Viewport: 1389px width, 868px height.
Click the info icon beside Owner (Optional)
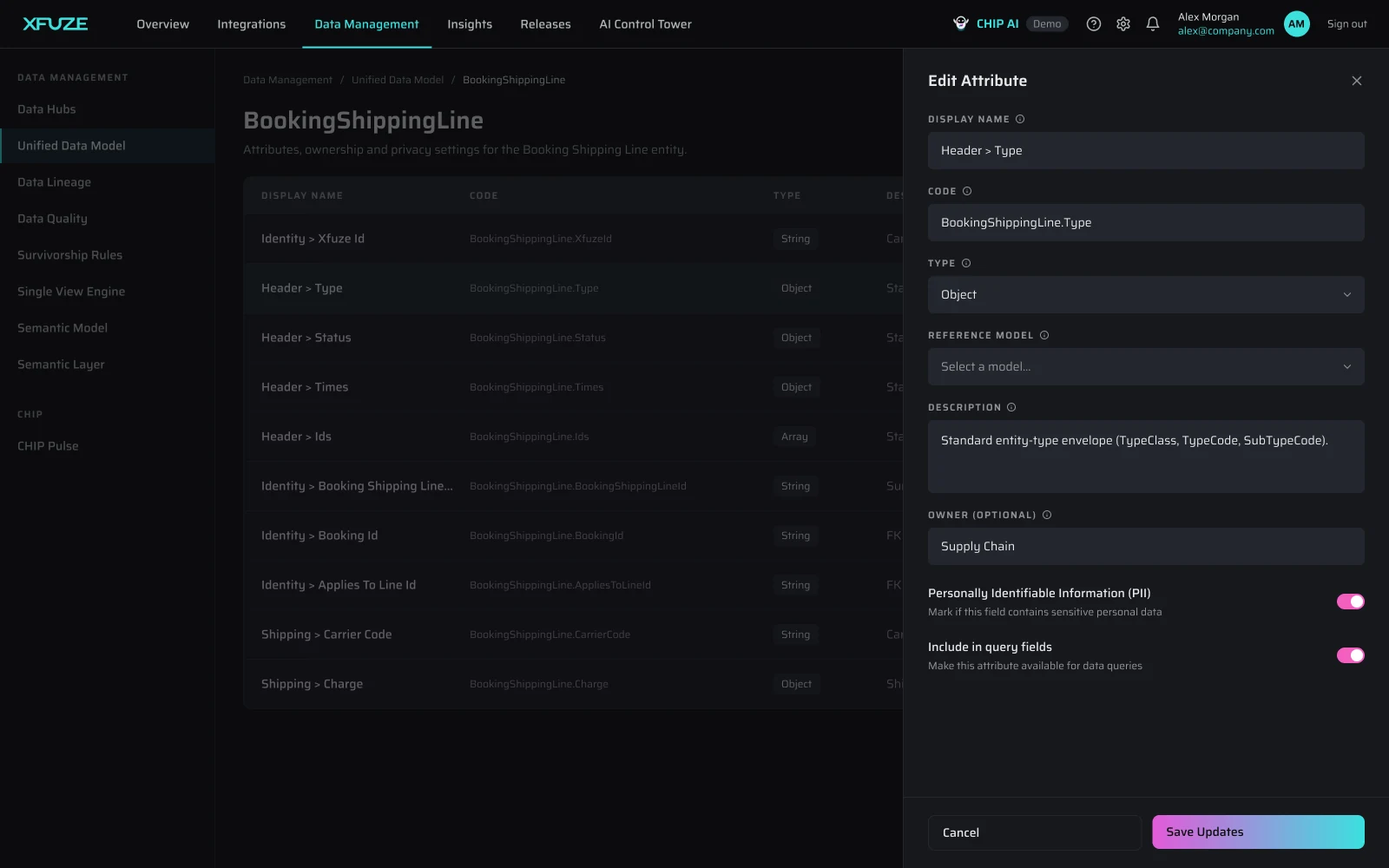point(1047,515)
